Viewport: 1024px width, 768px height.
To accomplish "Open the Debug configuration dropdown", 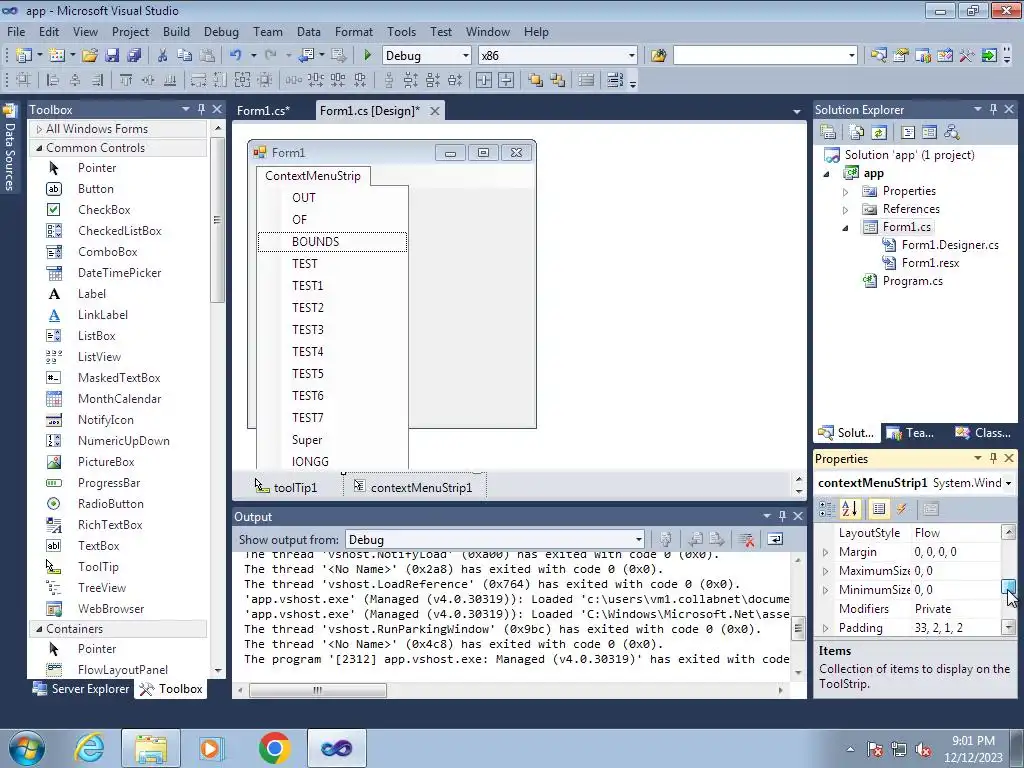I will (466, 56).
